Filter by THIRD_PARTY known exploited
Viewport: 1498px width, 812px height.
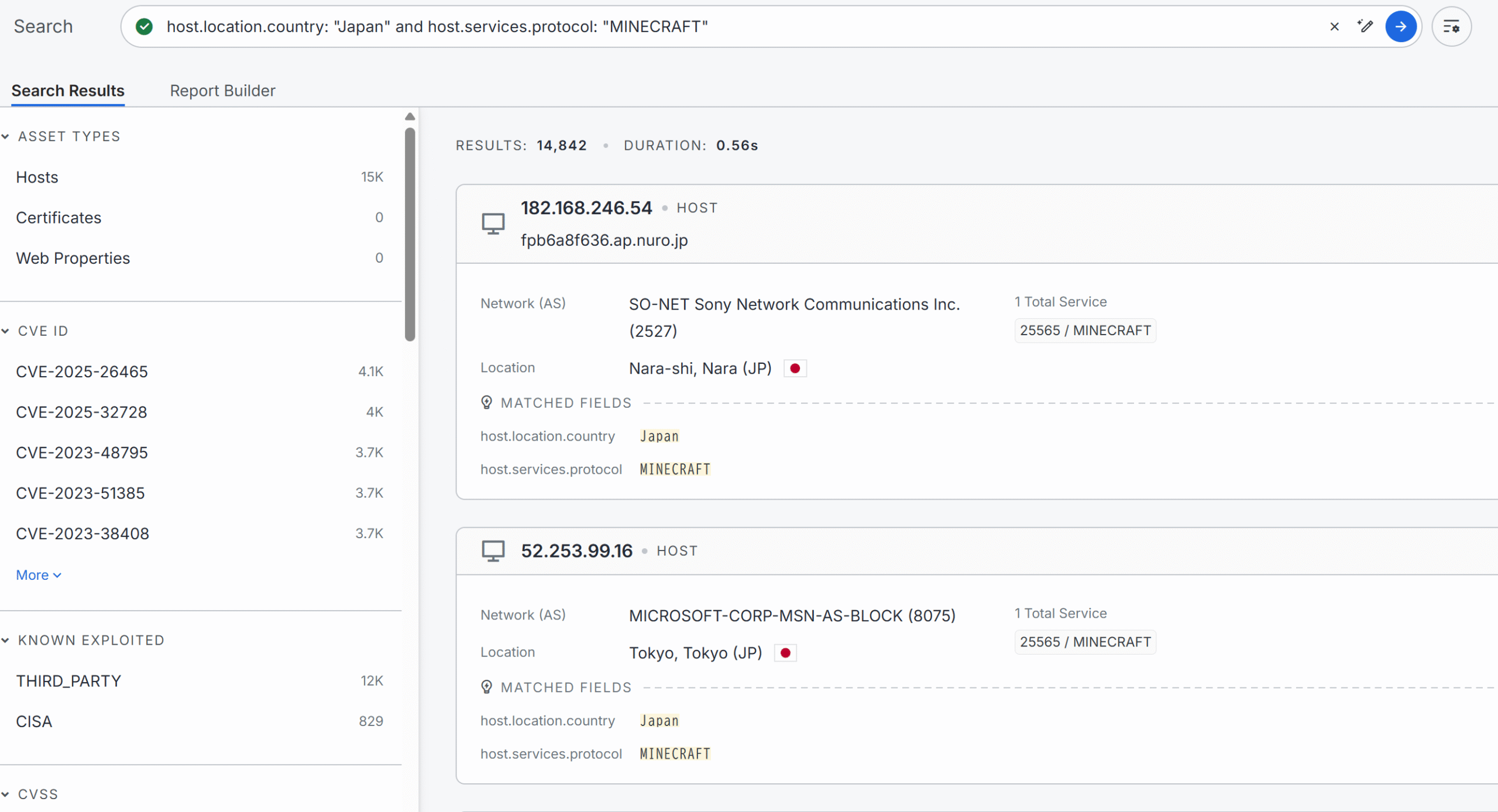[x=200, y=681]
